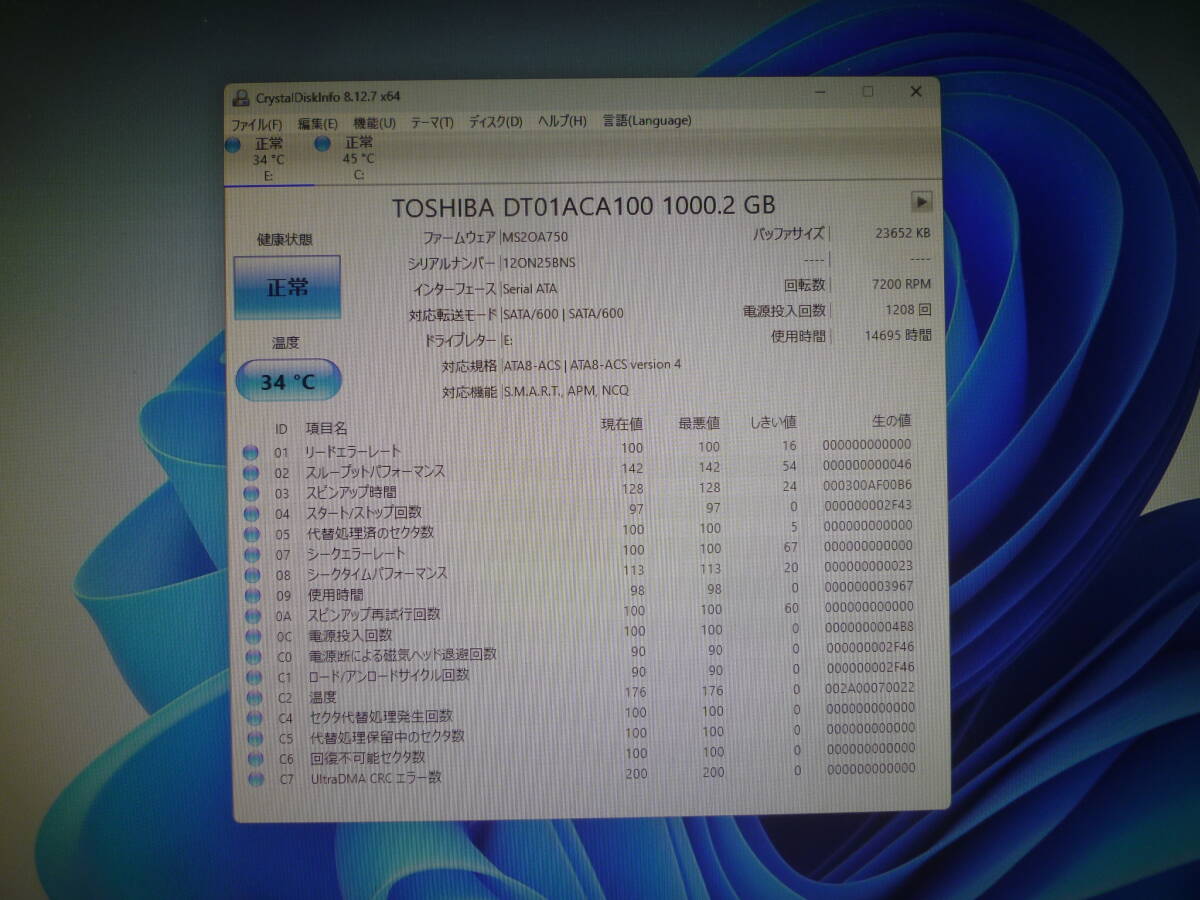Click the status icon for スタート/ストップ回数
The height and width of the screenshot is (900, 1200).
tap(251, 513)
